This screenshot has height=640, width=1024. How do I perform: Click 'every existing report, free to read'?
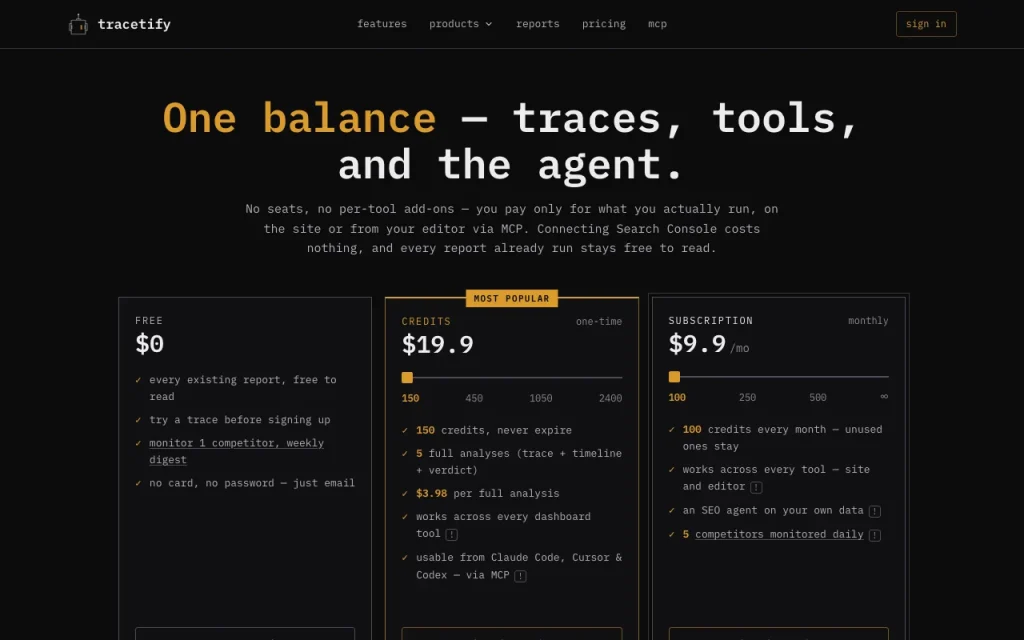click(242, 388)
